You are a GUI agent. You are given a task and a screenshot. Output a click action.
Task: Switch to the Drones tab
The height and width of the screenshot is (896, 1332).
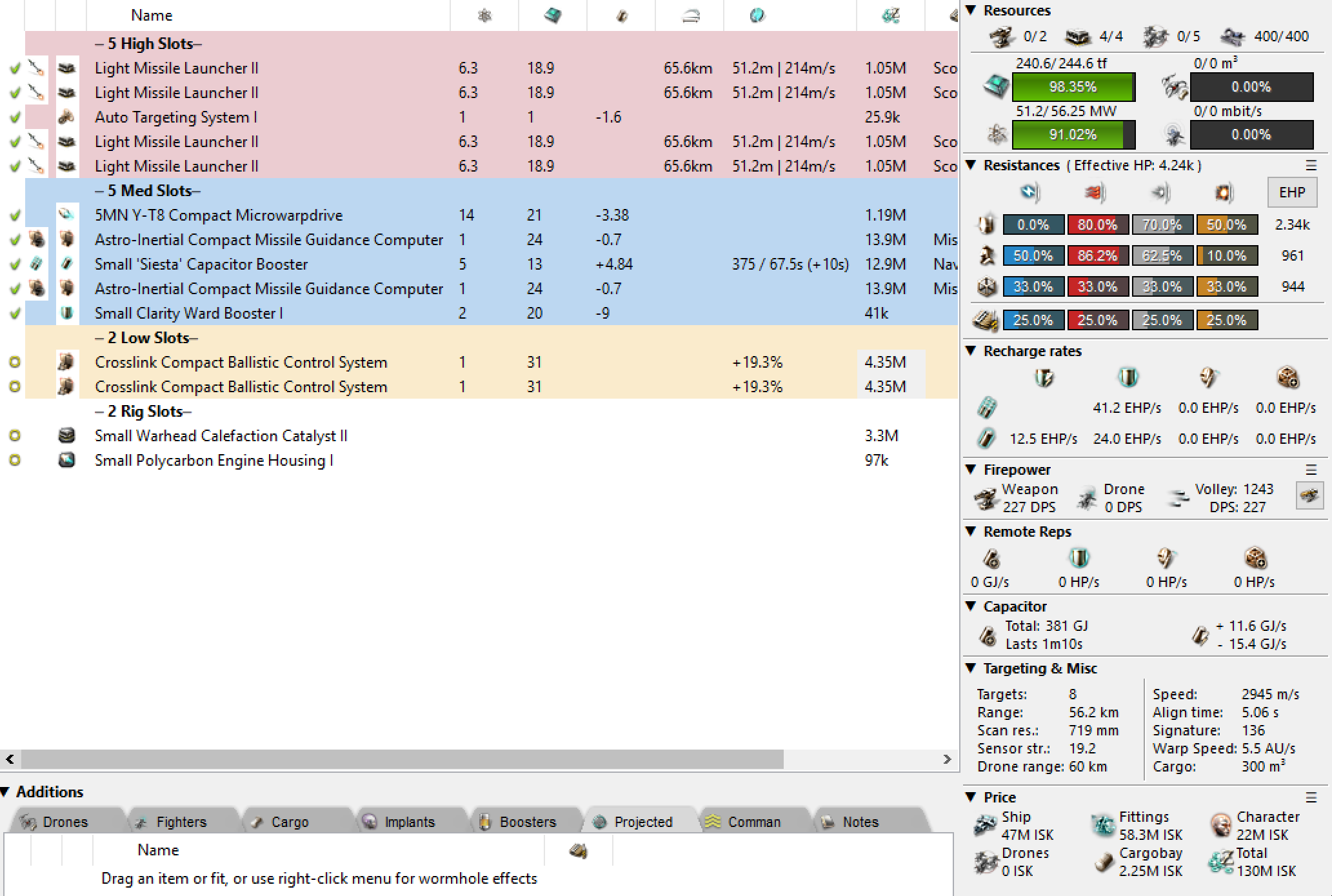65,821
